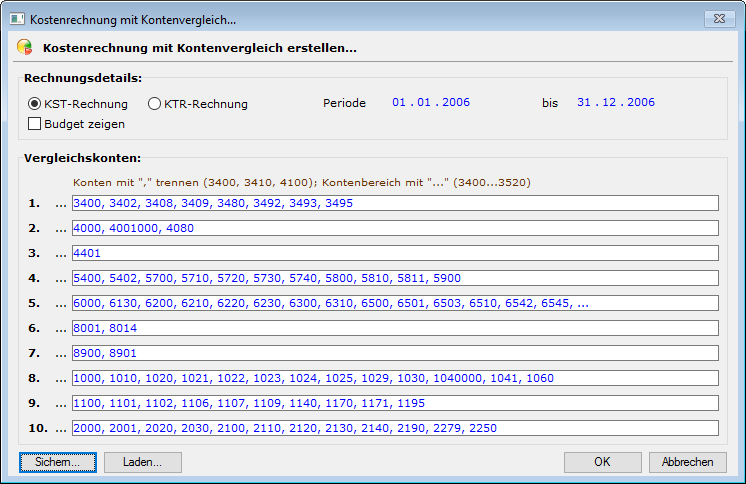This screenshot has height=484, width=746.
Task: Select the KST-Rechnung radio button
Action: [x=35, y=103]
